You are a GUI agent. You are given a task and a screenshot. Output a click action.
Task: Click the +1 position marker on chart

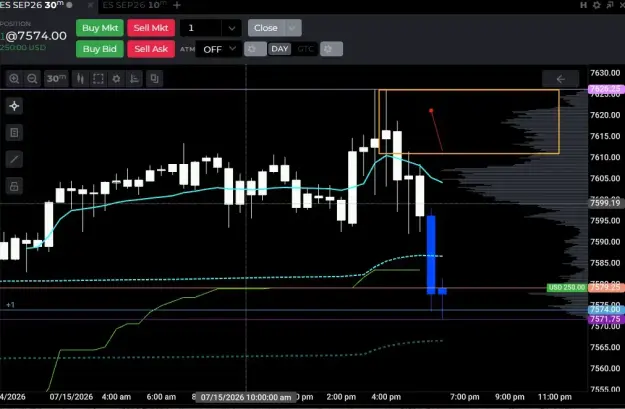click(x=10, y=305)
